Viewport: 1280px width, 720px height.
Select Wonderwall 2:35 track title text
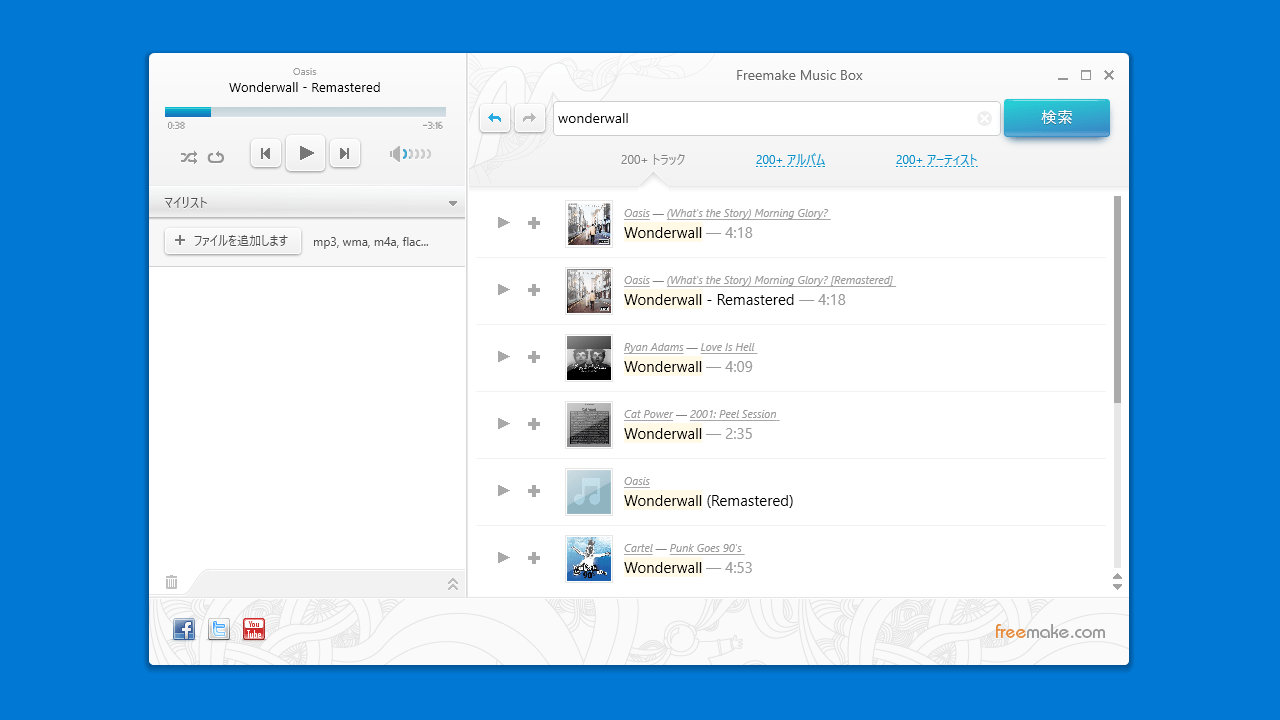(663, 434)
